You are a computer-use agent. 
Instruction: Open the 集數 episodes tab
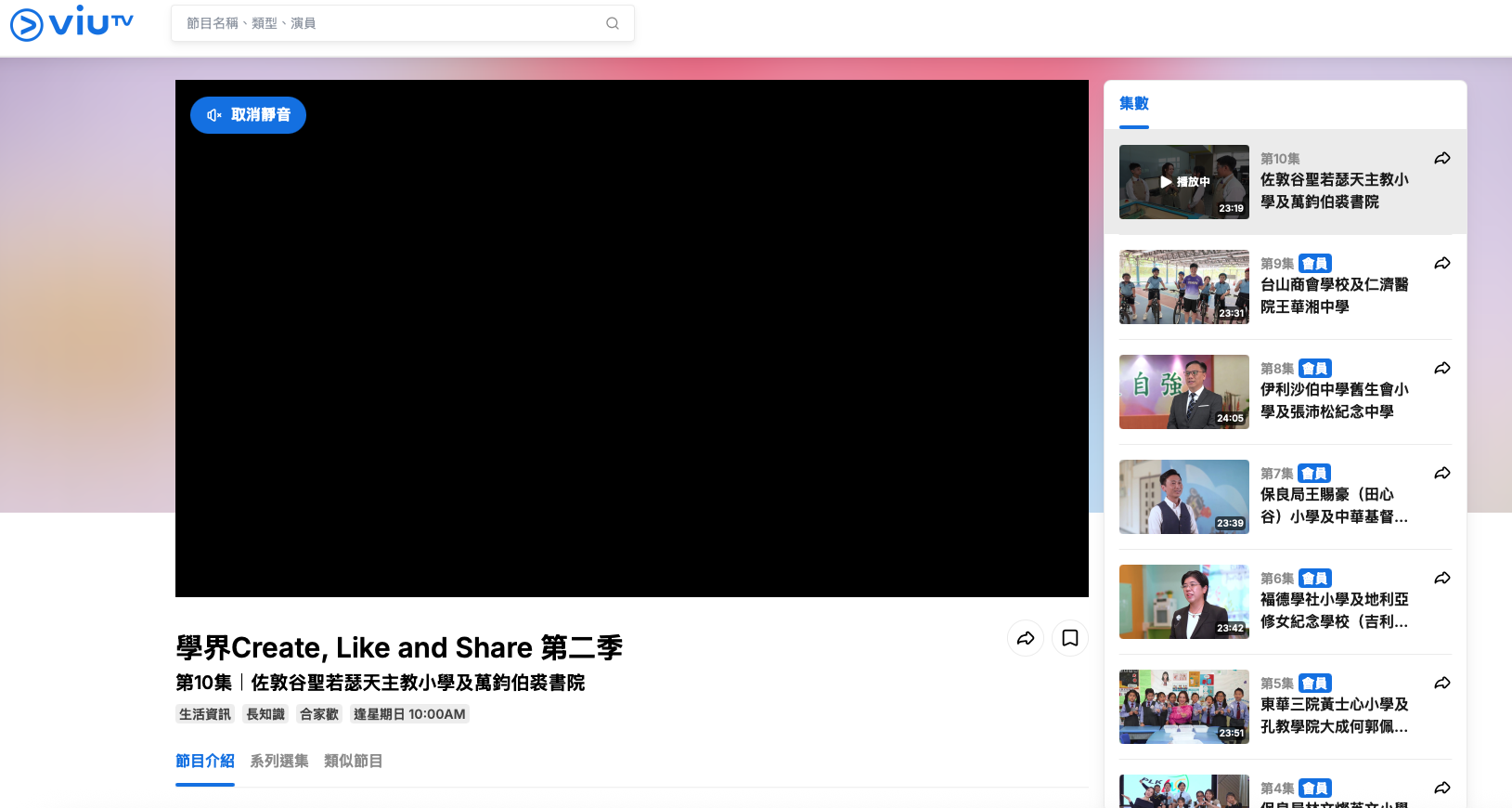coord(1134,104)
